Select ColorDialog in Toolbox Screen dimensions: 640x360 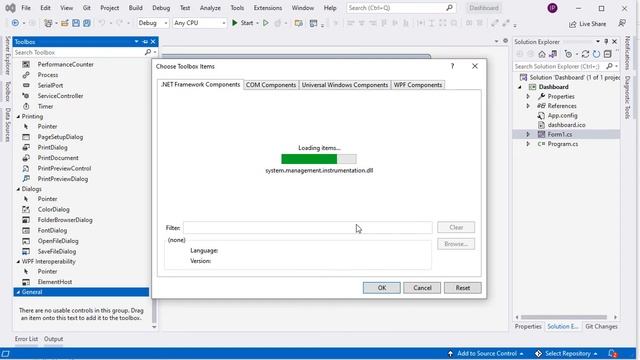tap(53, 209)
